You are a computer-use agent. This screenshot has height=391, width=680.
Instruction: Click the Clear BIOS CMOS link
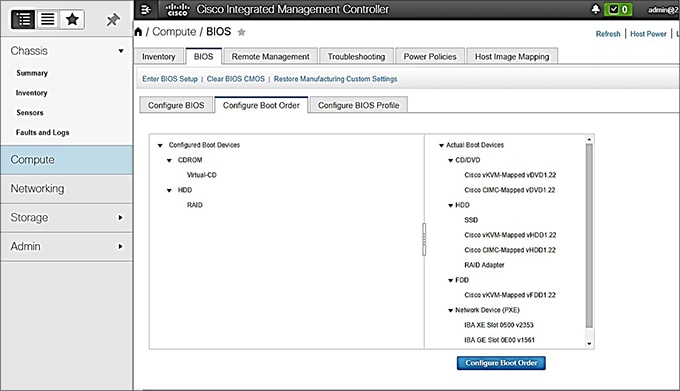[x=235, y=79]
